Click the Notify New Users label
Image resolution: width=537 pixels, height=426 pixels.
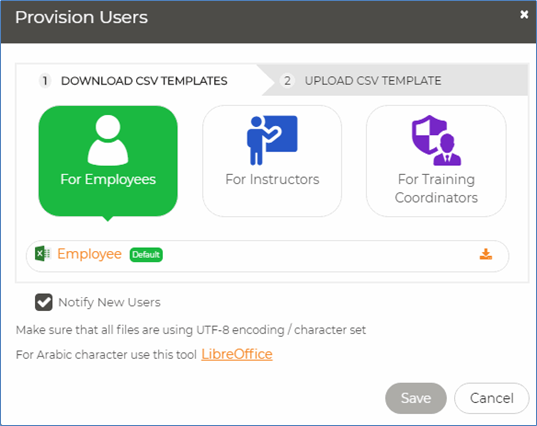point(109,302)
